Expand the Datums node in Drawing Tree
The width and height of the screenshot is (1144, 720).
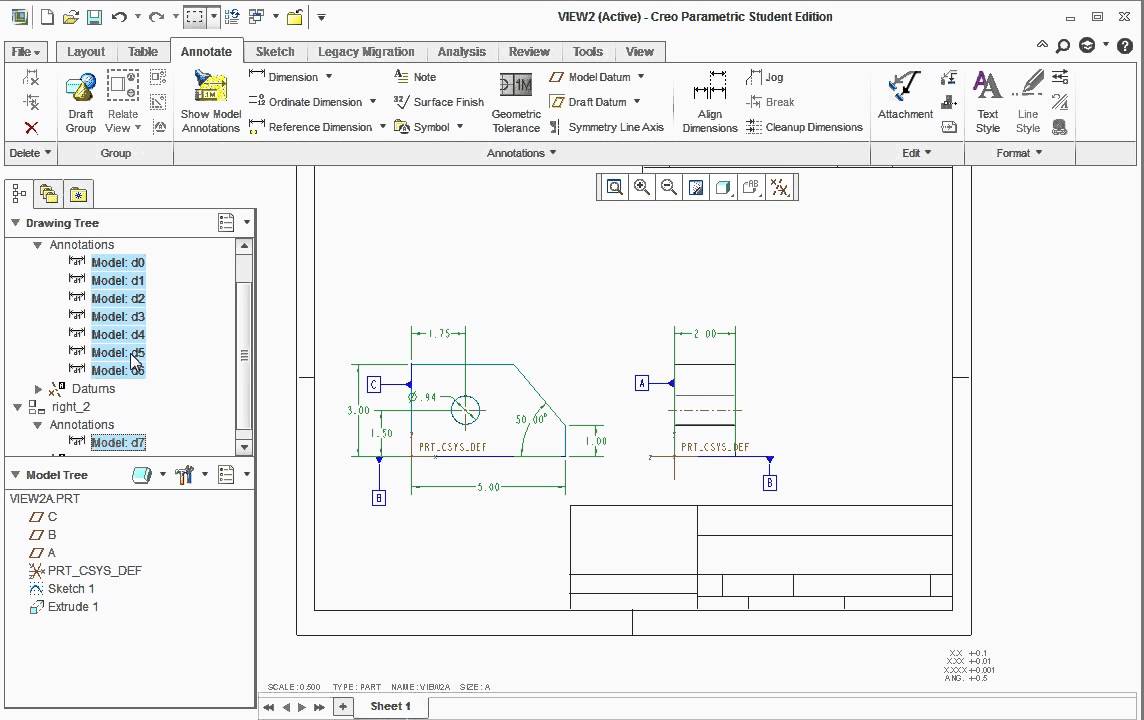(x=39, y=389)
